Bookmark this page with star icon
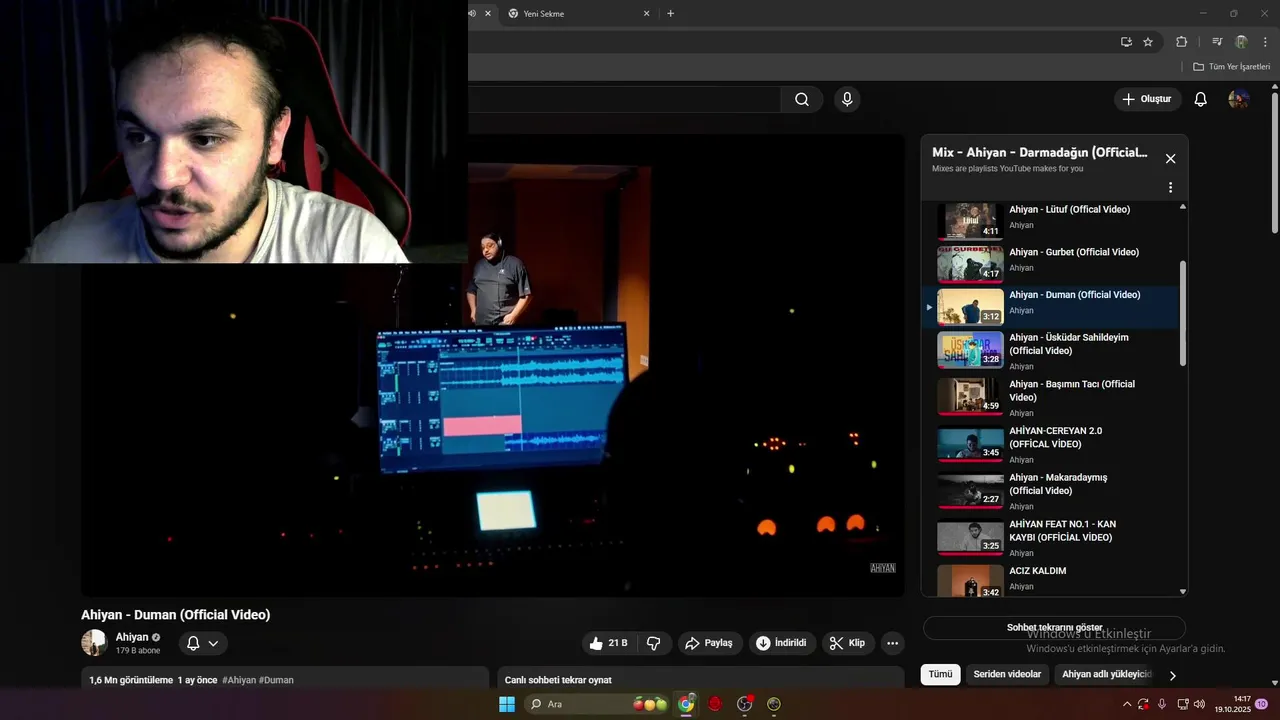This screenshot has width=1280, height=720. coord(1148,42)
